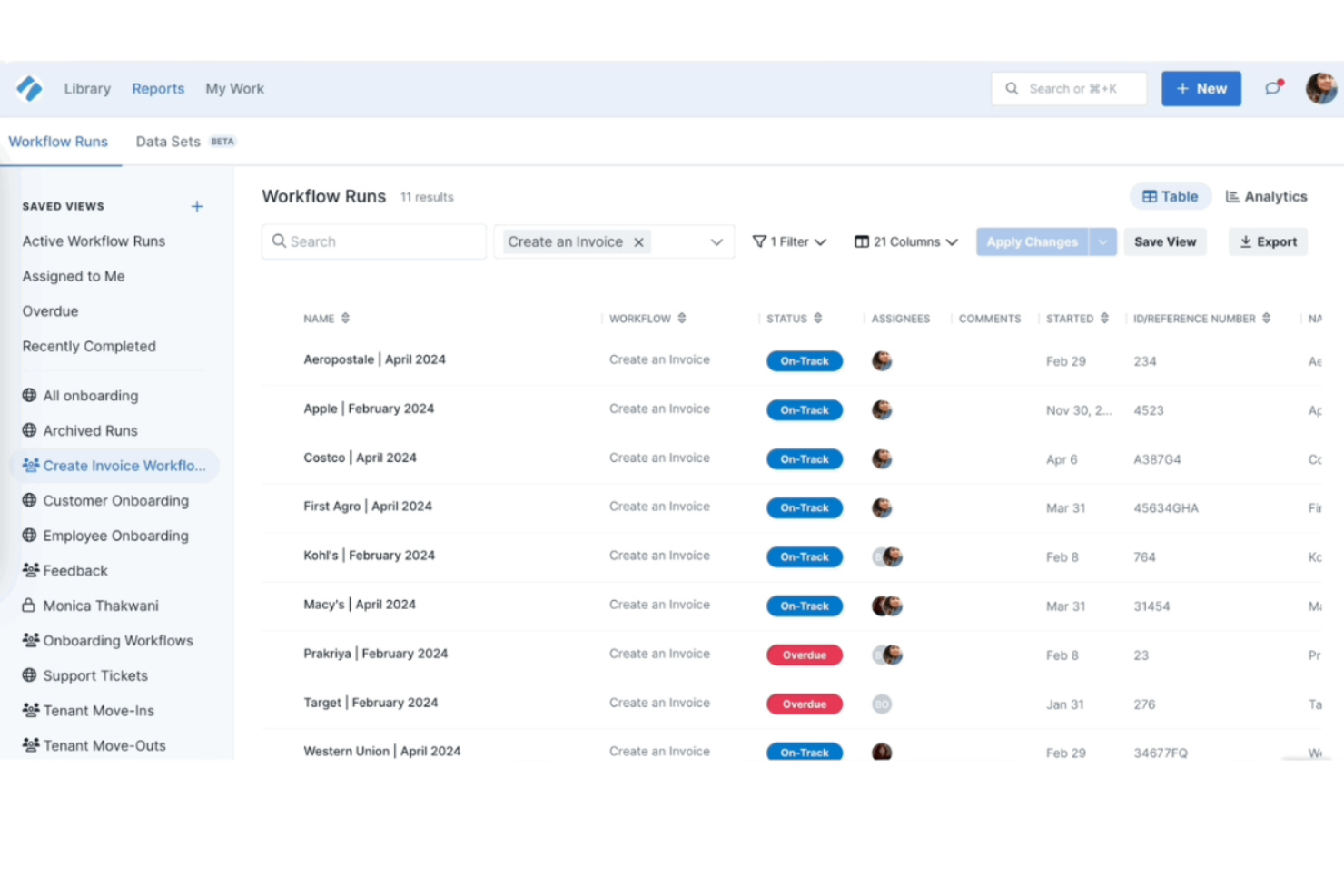Open Active Workflow Runs saved view
Viewport: 1344px width, 896px height.
(x=94, y=241)
